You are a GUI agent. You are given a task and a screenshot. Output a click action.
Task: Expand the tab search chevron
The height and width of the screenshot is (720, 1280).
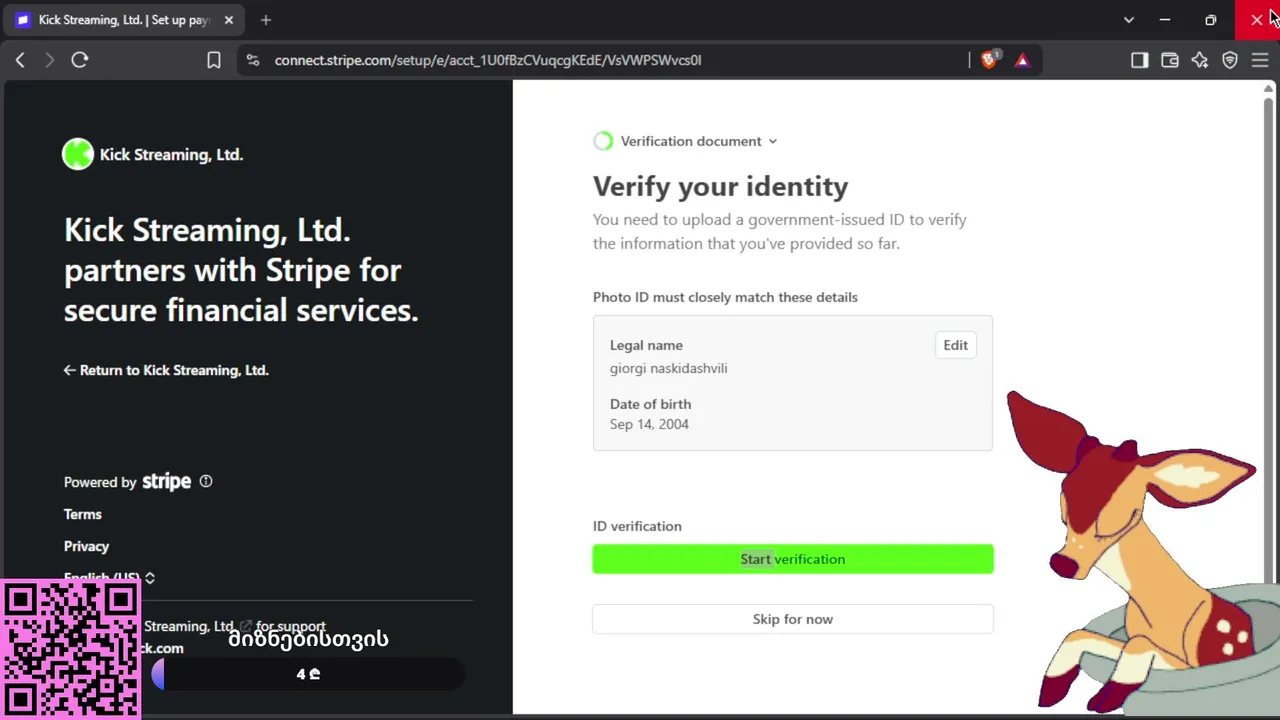[x=1129, y=20]
